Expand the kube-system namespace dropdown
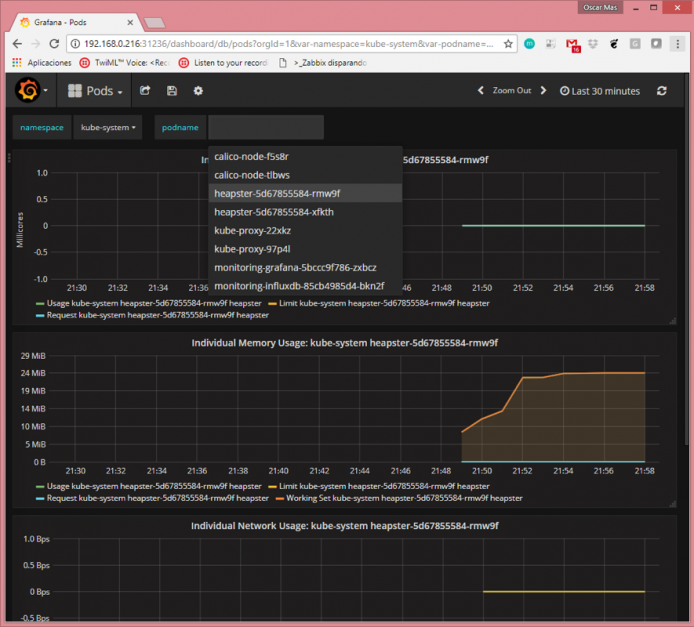Image resolution: width=694 pixels, height=627 pixels. coord(108,127)
